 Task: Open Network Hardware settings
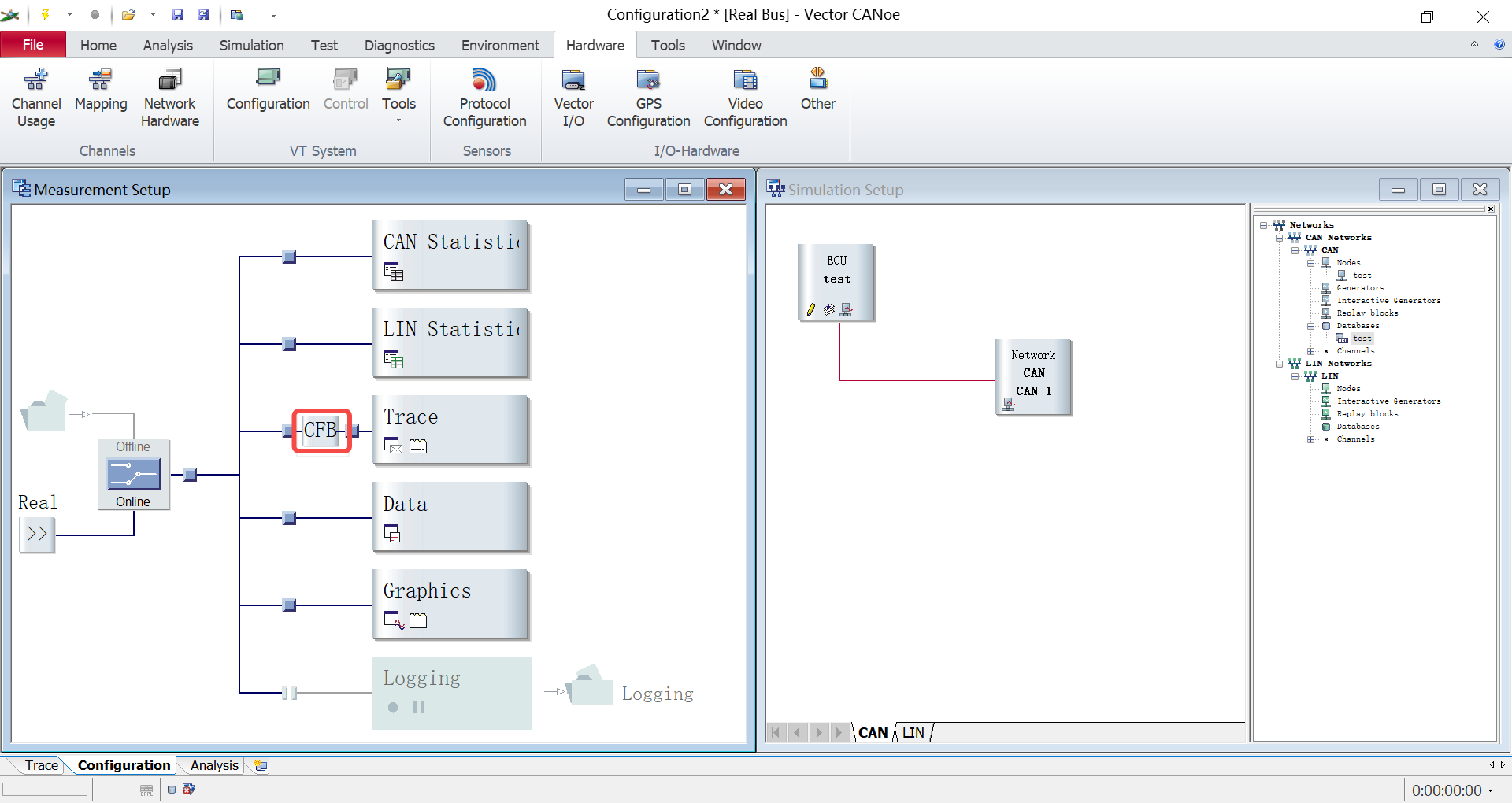(x=170, y=98)
